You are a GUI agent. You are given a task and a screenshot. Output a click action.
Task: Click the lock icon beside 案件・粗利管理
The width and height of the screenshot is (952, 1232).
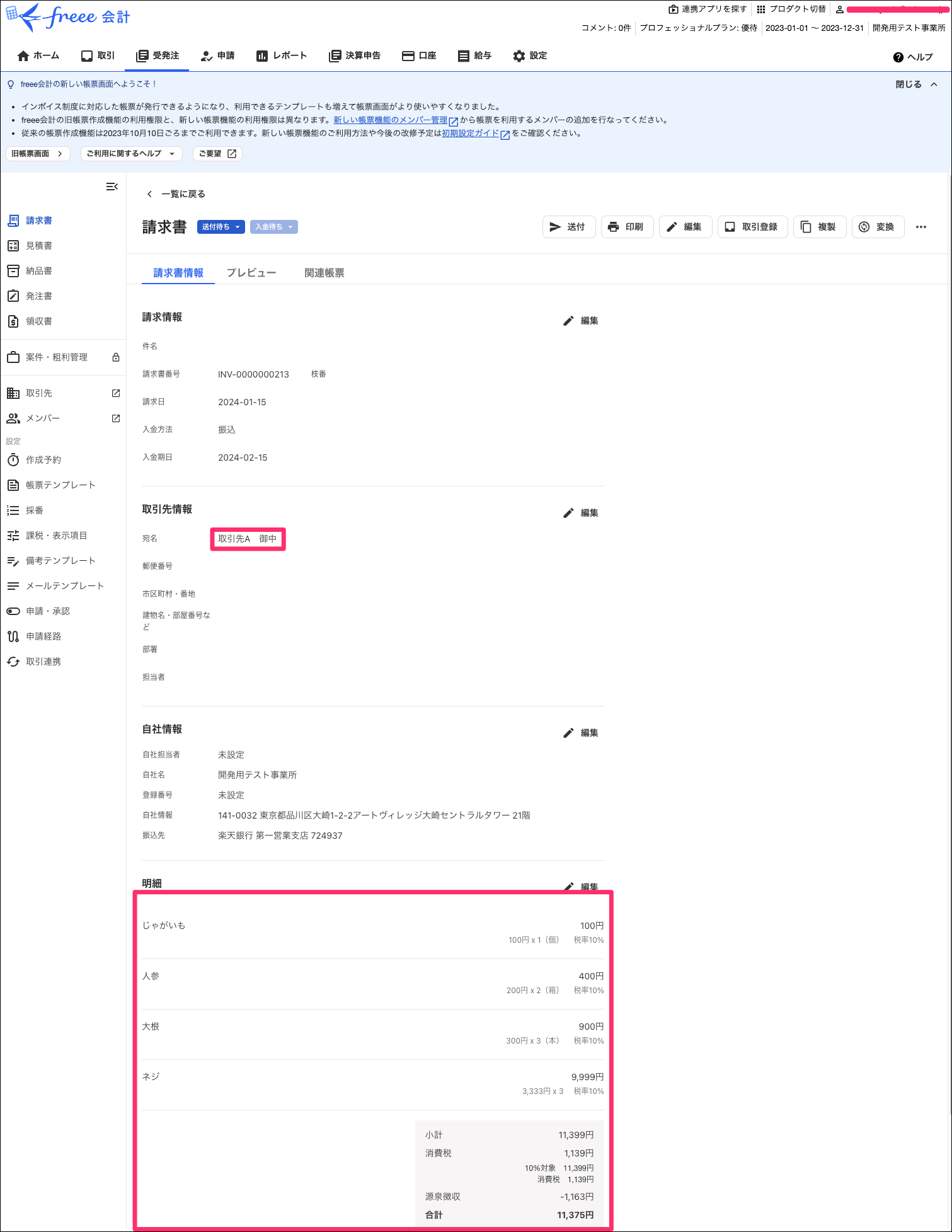tap(116, 357)
